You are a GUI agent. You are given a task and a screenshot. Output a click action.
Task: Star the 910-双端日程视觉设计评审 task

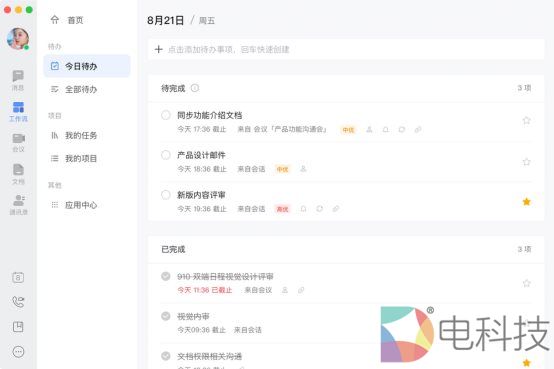click(x=526, y=283)
